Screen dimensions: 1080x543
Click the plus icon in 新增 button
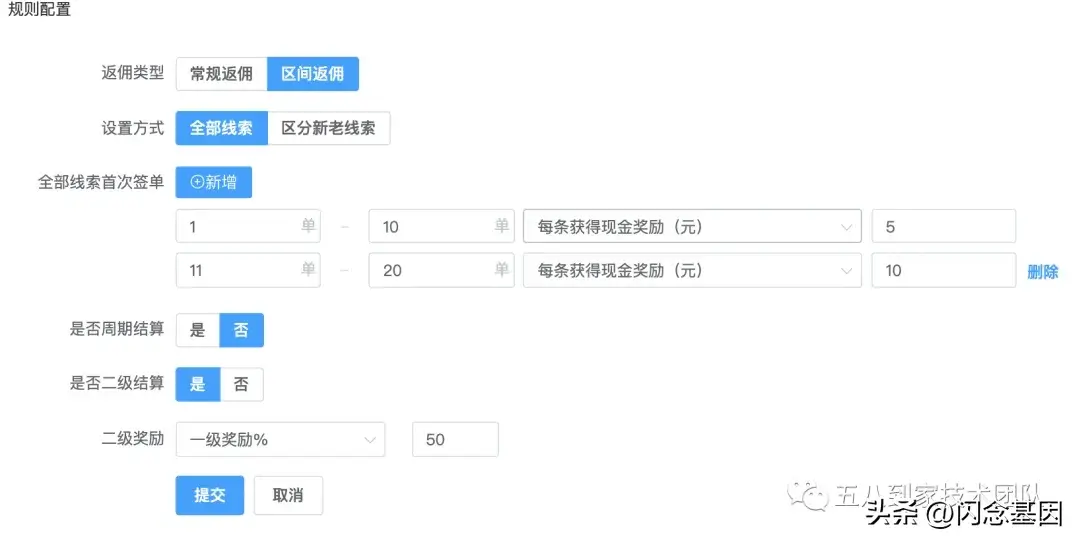tap(196, 182)
